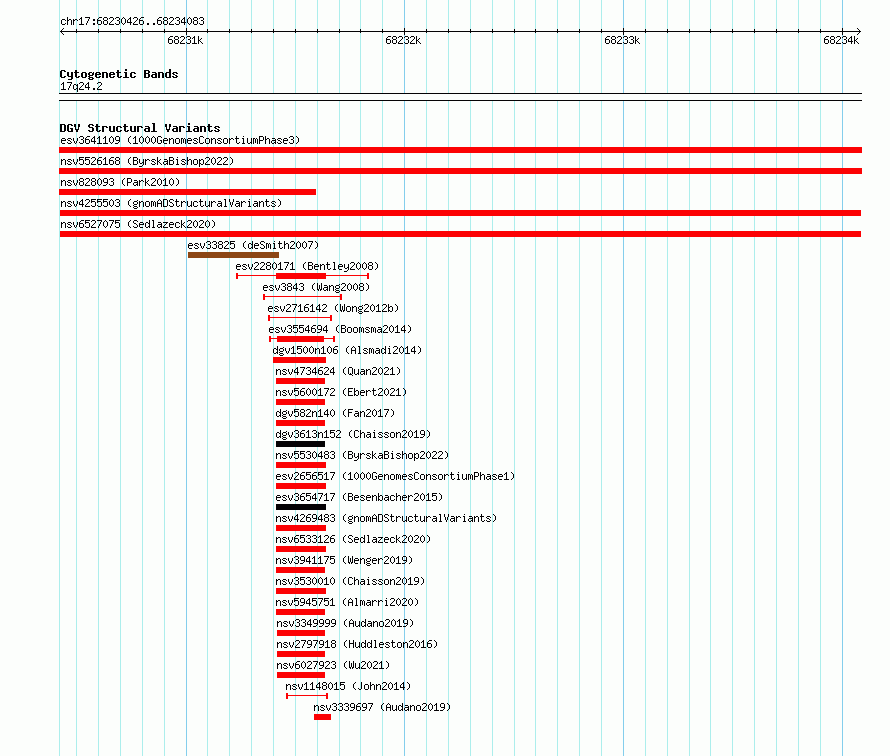This screenshot has height=756, width=890.
Task: Open dgv3613n152 (Chaisson2019) variant
Action: coord(353,434)
